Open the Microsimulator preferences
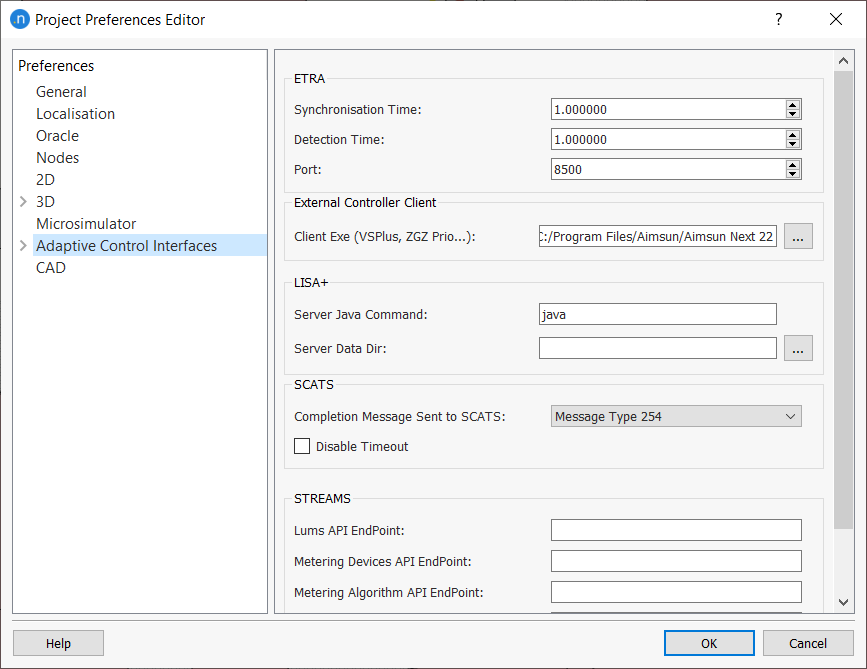 pyautogui.click(x=86, y=223)
